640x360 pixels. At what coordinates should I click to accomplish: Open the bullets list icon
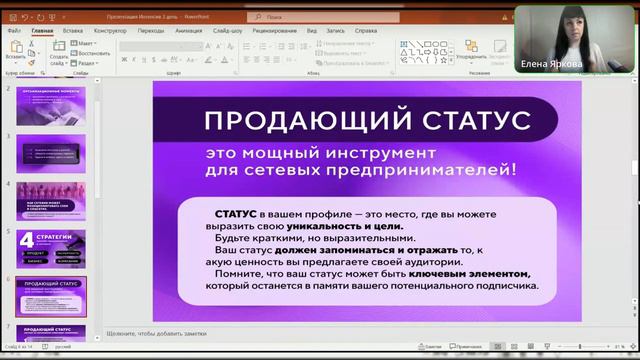click(247, 47)
